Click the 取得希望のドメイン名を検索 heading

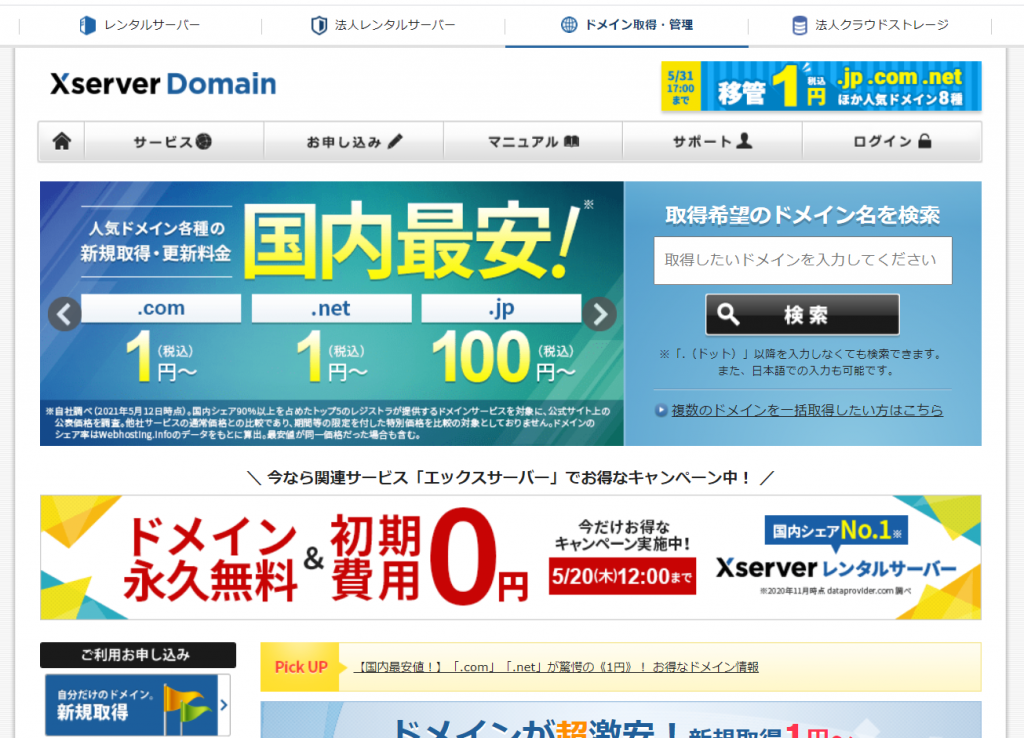[803, 215]
